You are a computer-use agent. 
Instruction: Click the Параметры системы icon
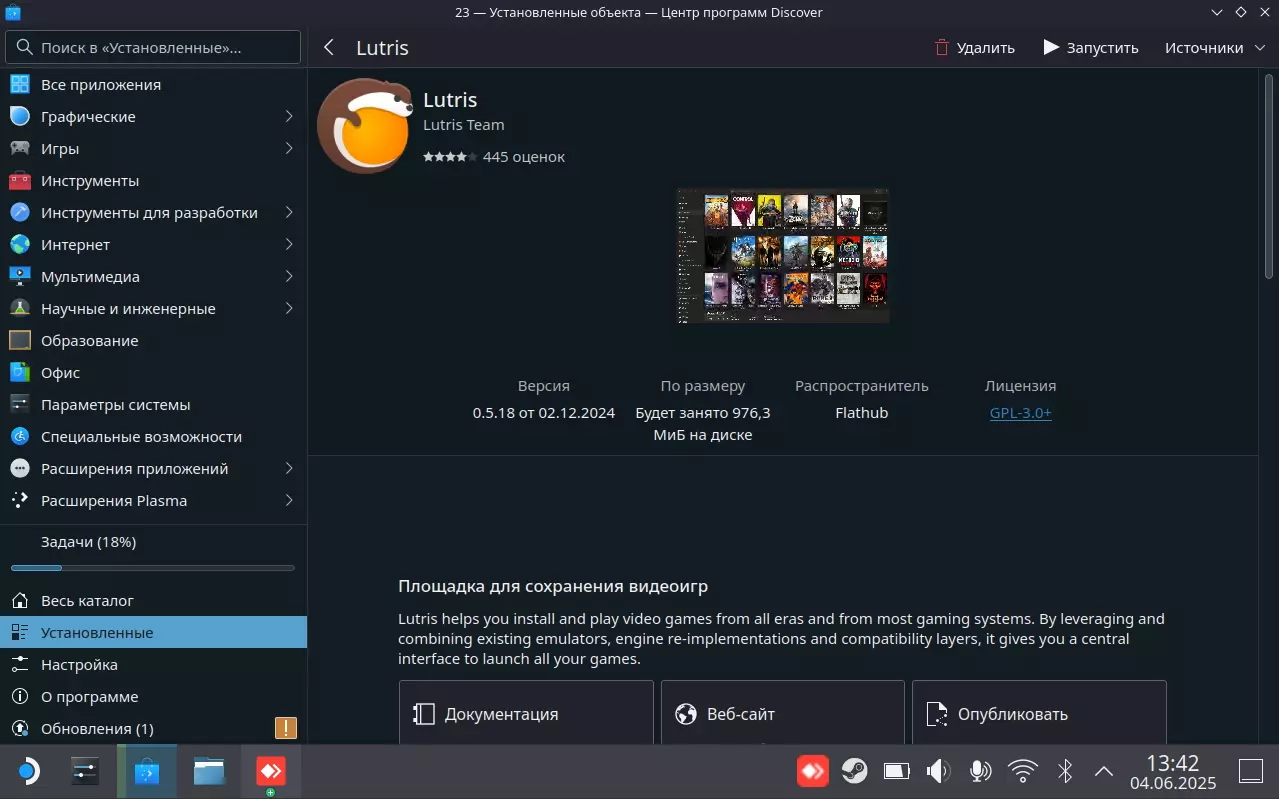pyautogui.click(x=20, y=405)
